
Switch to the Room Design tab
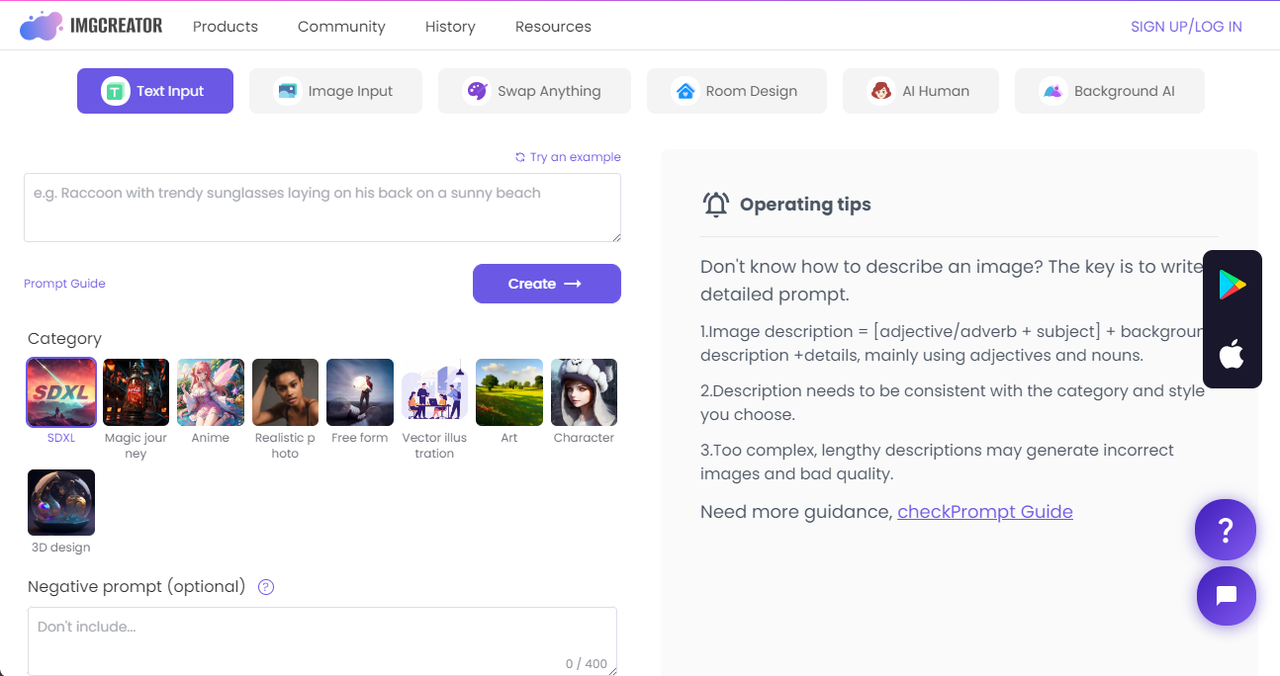pyautogui.click(x=736, y=91)
